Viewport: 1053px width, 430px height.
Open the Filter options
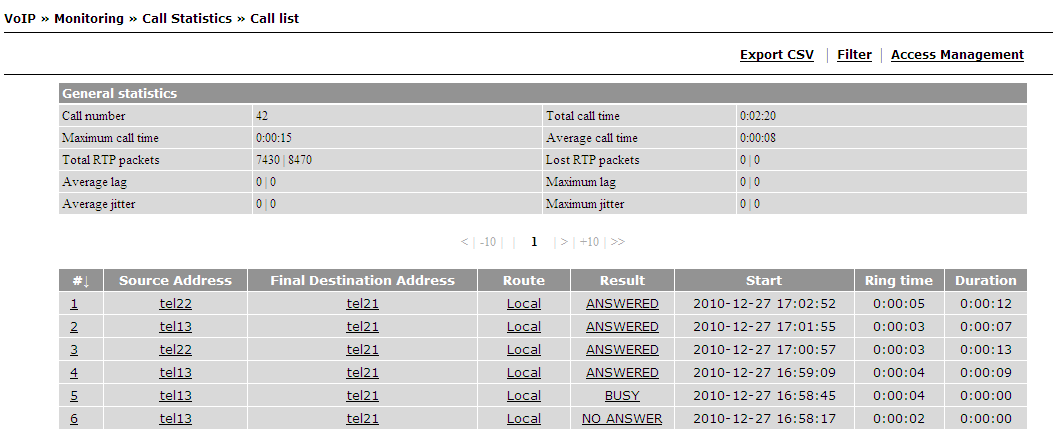click(x=854, y=55)
